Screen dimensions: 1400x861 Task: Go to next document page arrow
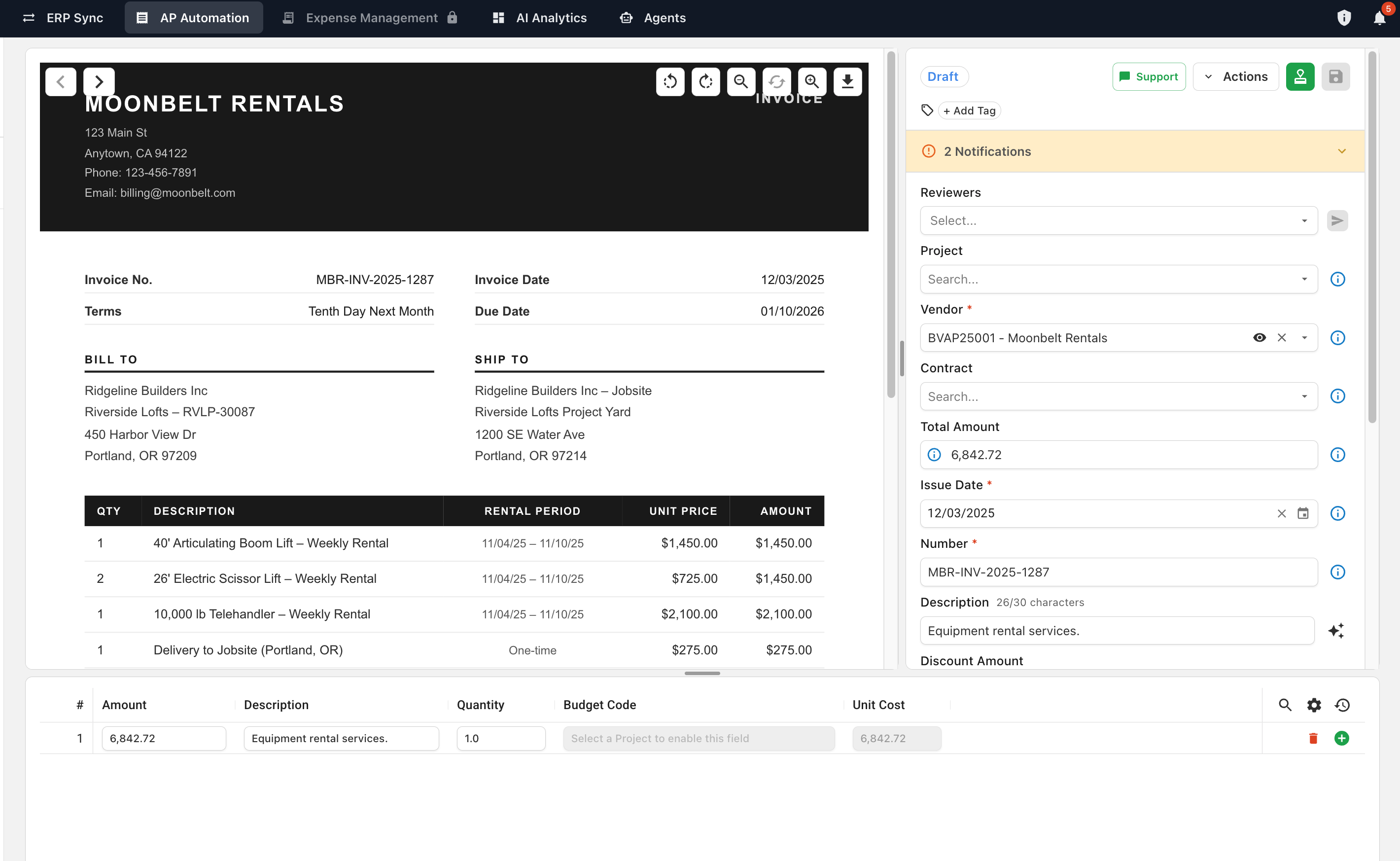99,82
